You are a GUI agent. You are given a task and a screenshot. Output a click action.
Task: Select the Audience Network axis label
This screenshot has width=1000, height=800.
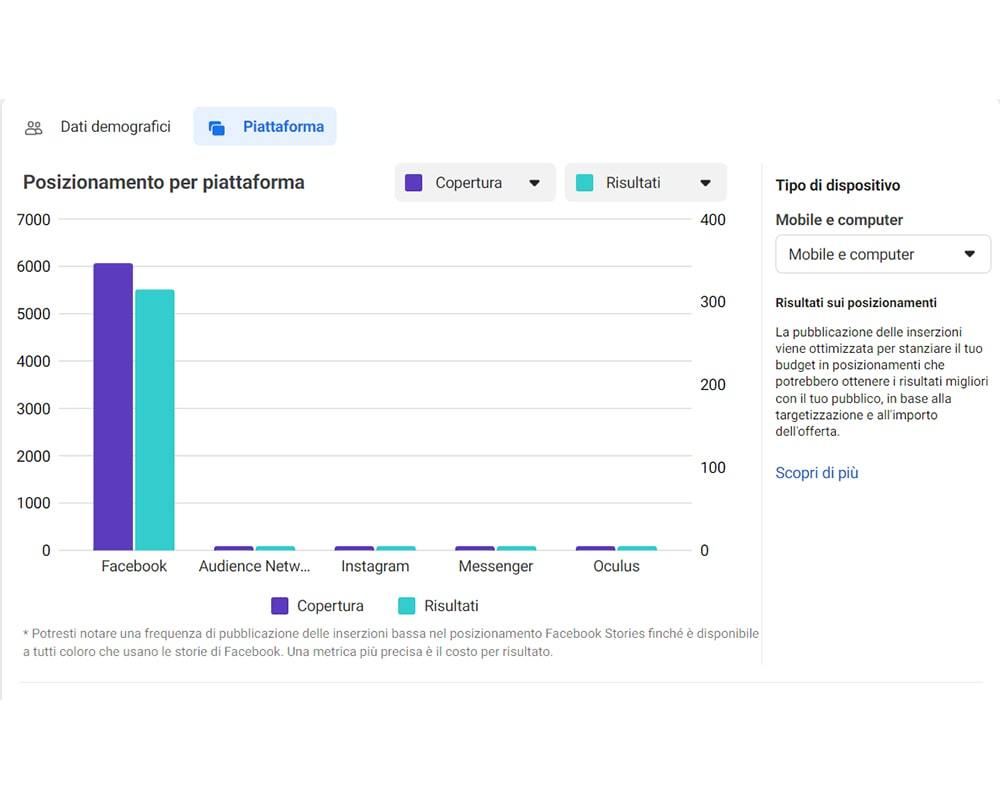click(254, 566)
